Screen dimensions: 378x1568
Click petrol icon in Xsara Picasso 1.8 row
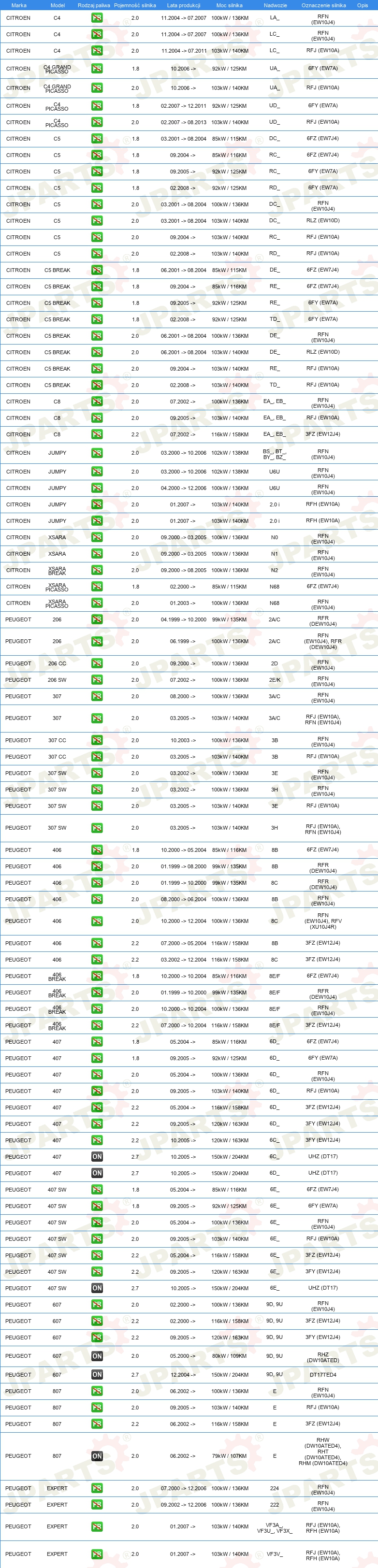[x=97, y=587]
